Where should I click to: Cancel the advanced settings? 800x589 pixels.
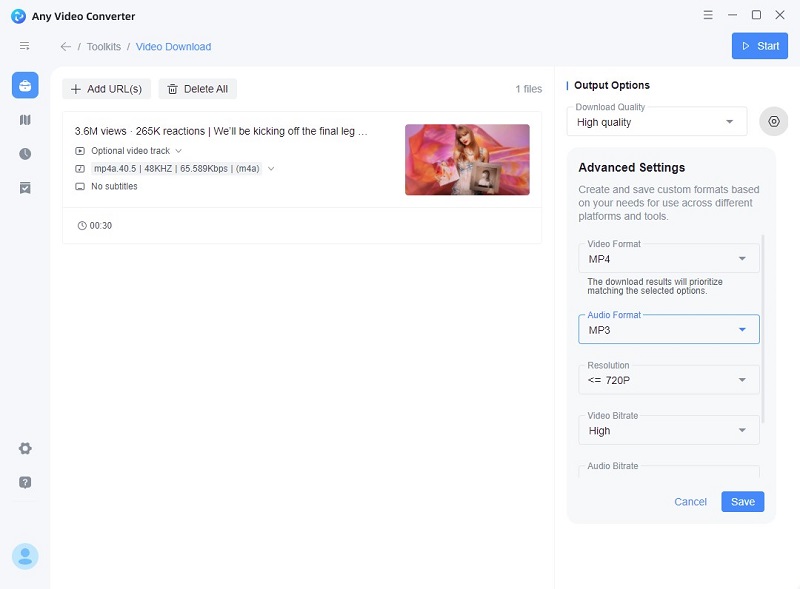point(690,502)
